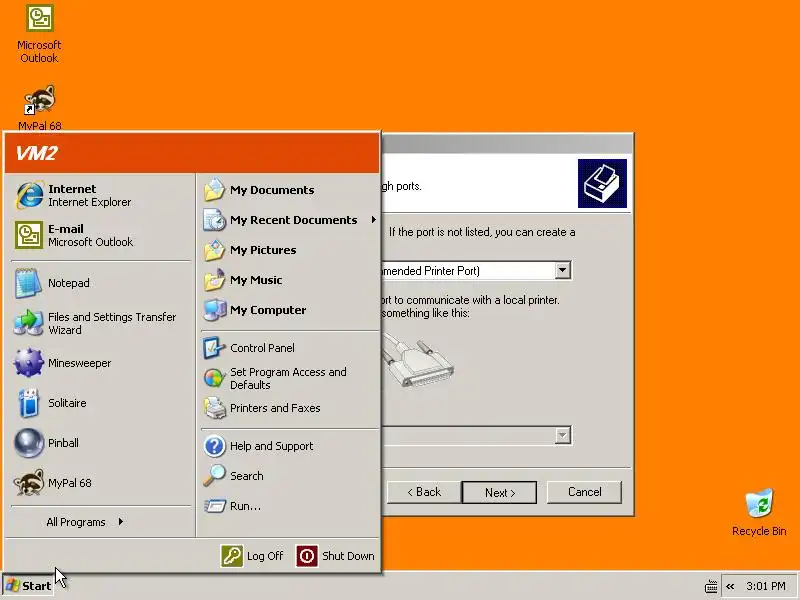Launch Pinball from the Start menu
Screen dimensions: 800x600
[x=100, y=443]
